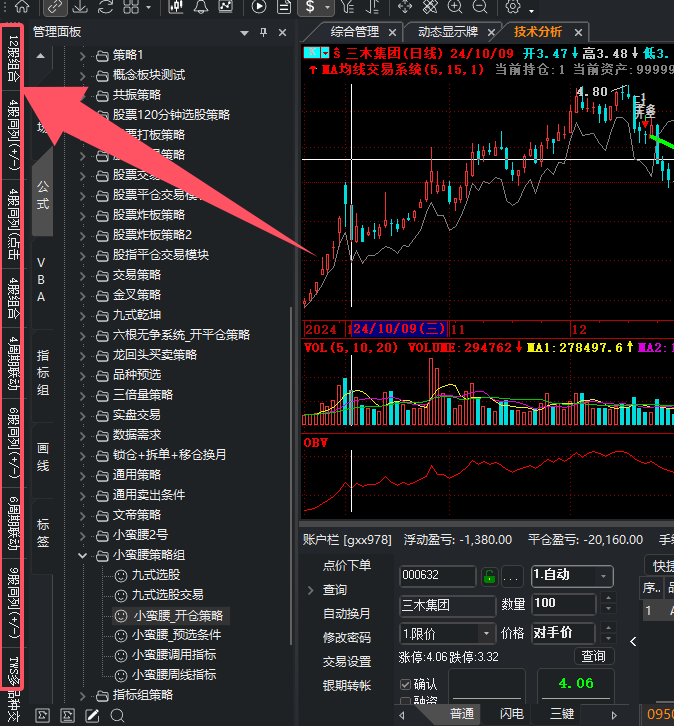Open the settings gear in toolbar
The width and height of the screenshot is (674, 726).
pyautogui.click(x=512, y=6)
